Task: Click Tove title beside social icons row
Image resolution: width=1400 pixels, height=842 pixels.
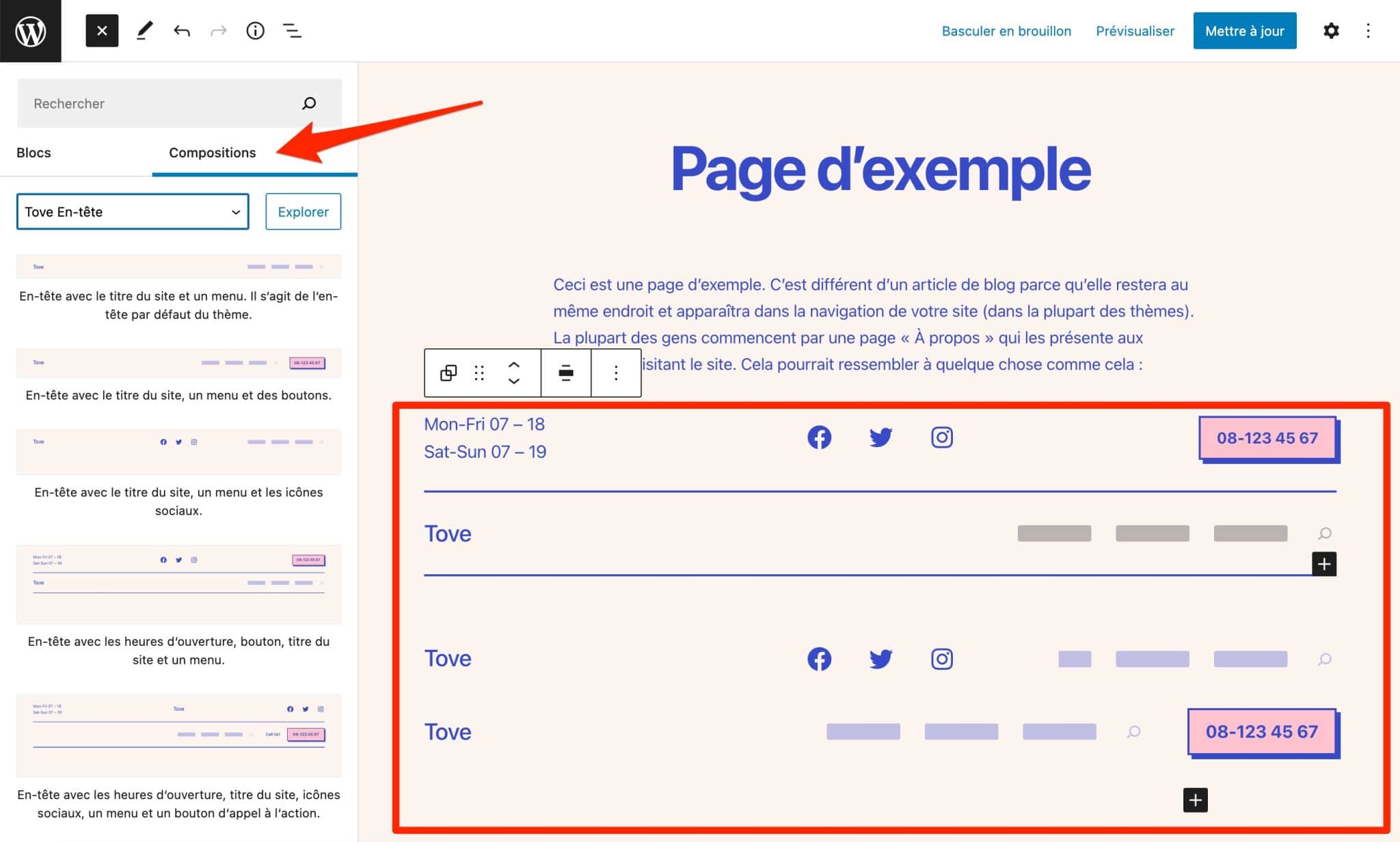Action: (448, 659)
